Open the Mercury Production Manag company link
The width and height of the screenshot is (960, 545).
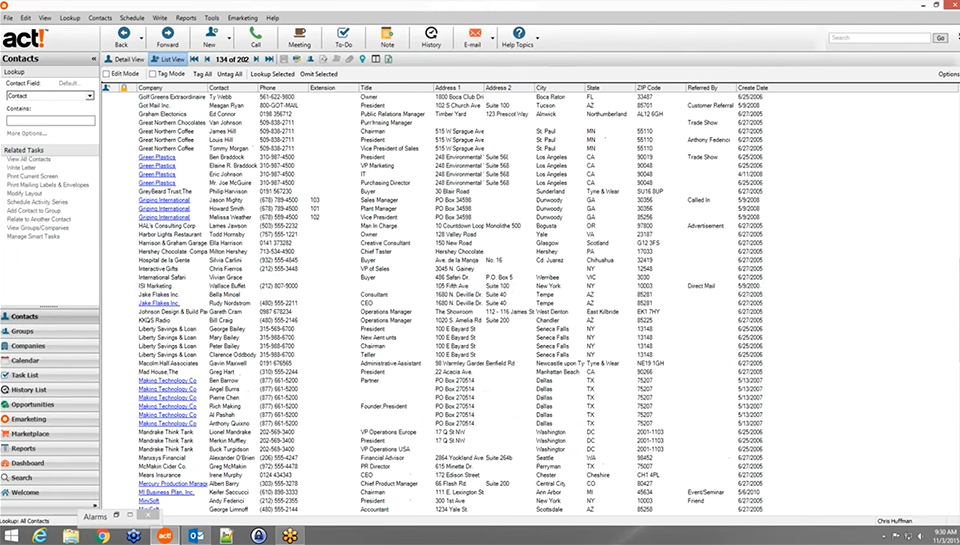173,484
